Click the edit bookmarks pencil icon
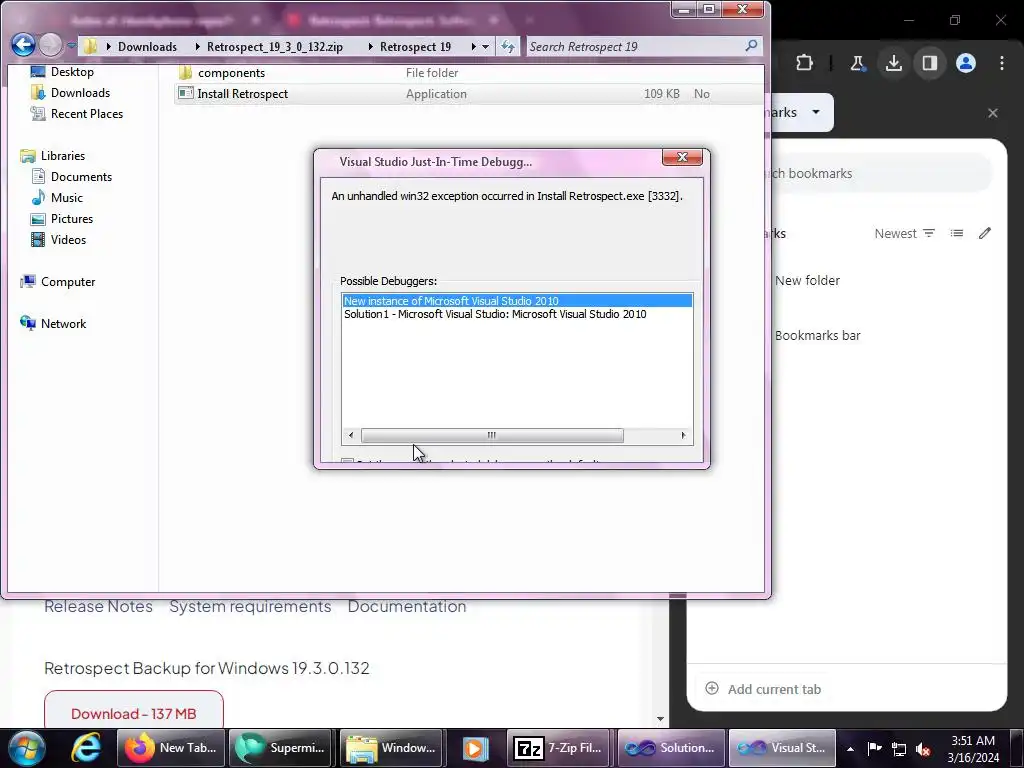Screen dimensions: 1024x768 pos(985,233)
